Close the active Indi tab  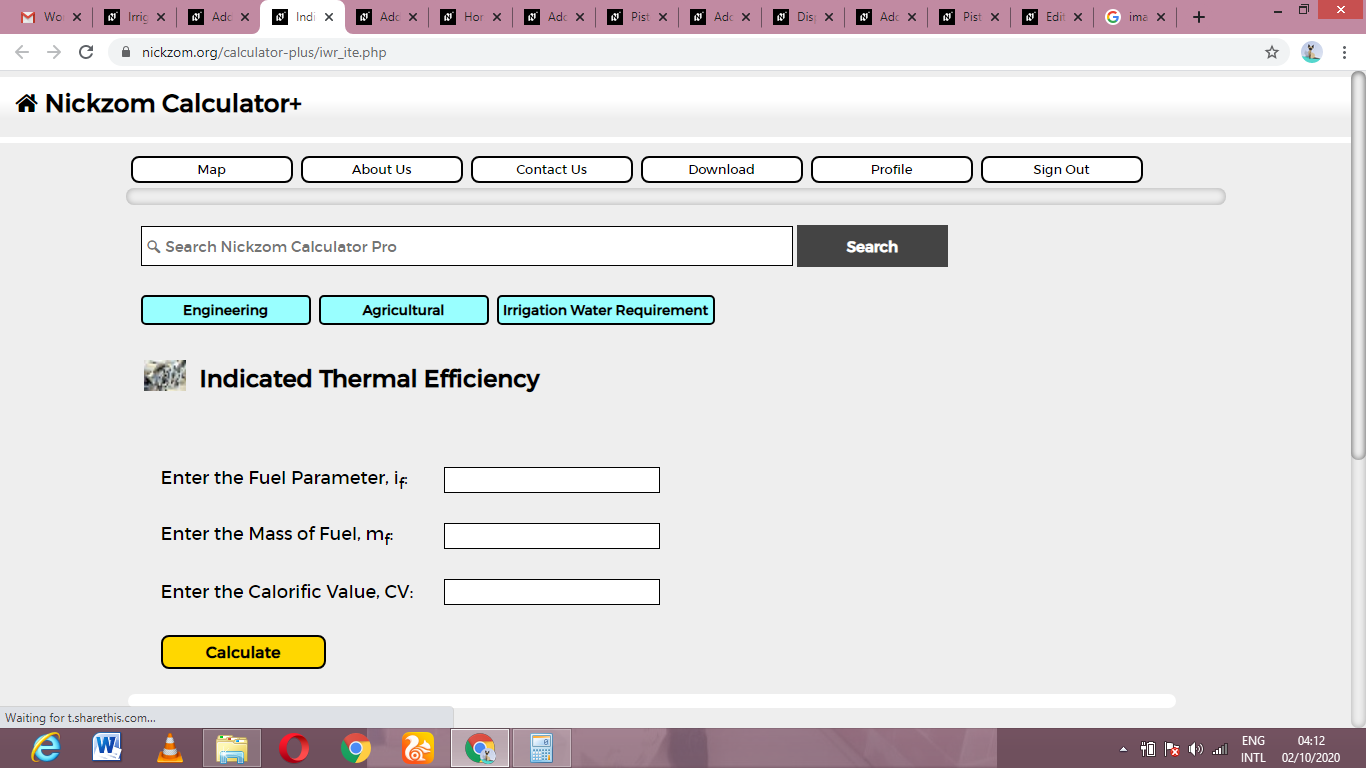[x=329, y=17]
